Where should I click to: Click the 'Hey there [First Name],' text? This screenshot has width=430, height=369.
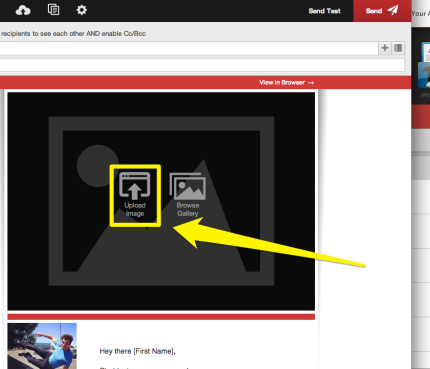click(x=137, y=351)
